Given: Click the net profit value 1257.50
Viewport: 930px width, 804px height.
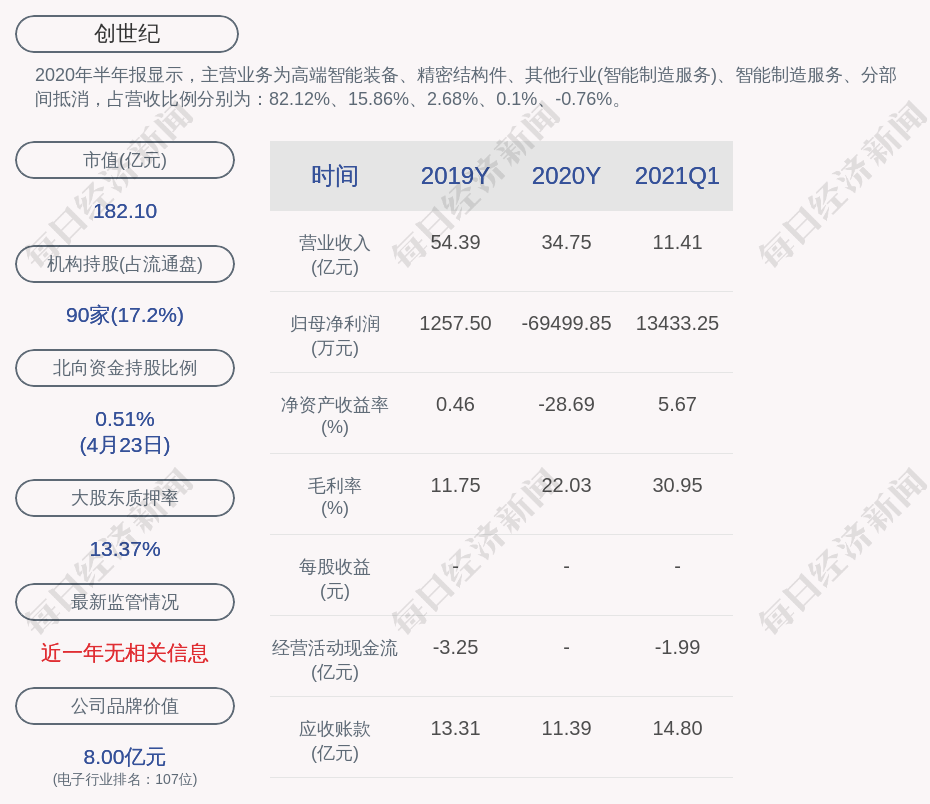Looking at the screenshot, I should pyautogui.click(x=455, y=324).
